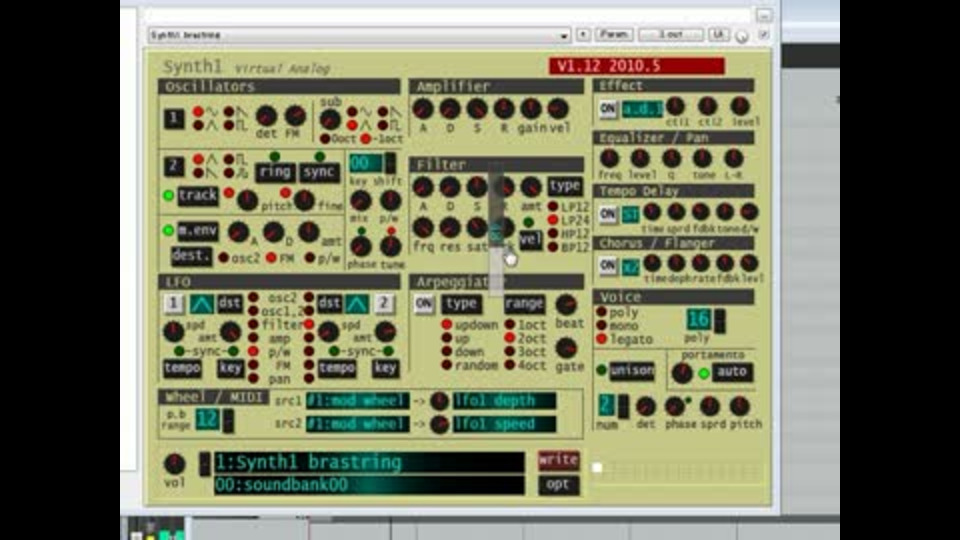
Task: Adjust the oscillator tune knob
Action: point(390,246)
